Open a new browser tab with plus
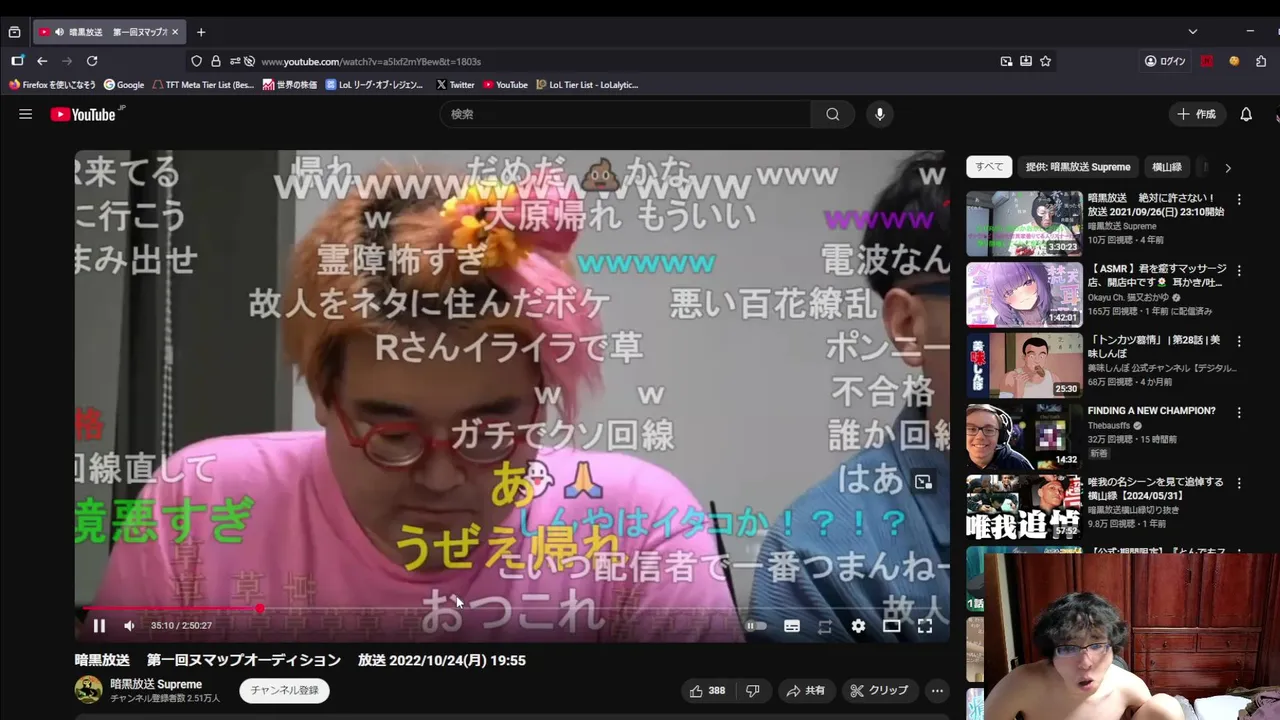1280x720 pixels. pos(201,32)
